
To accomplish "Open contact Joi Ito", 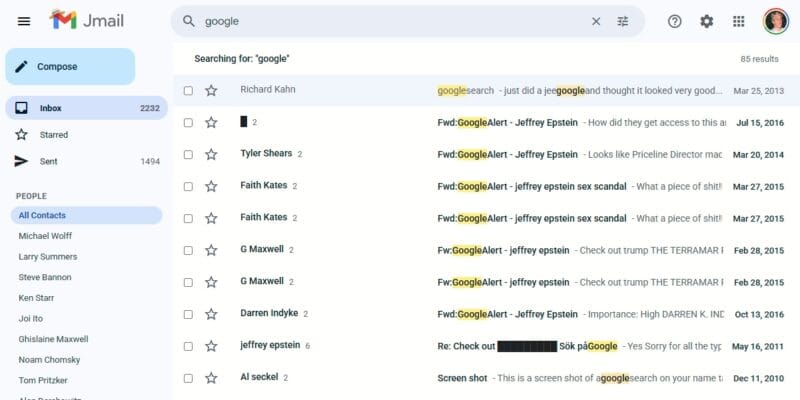I will [31, 318].
